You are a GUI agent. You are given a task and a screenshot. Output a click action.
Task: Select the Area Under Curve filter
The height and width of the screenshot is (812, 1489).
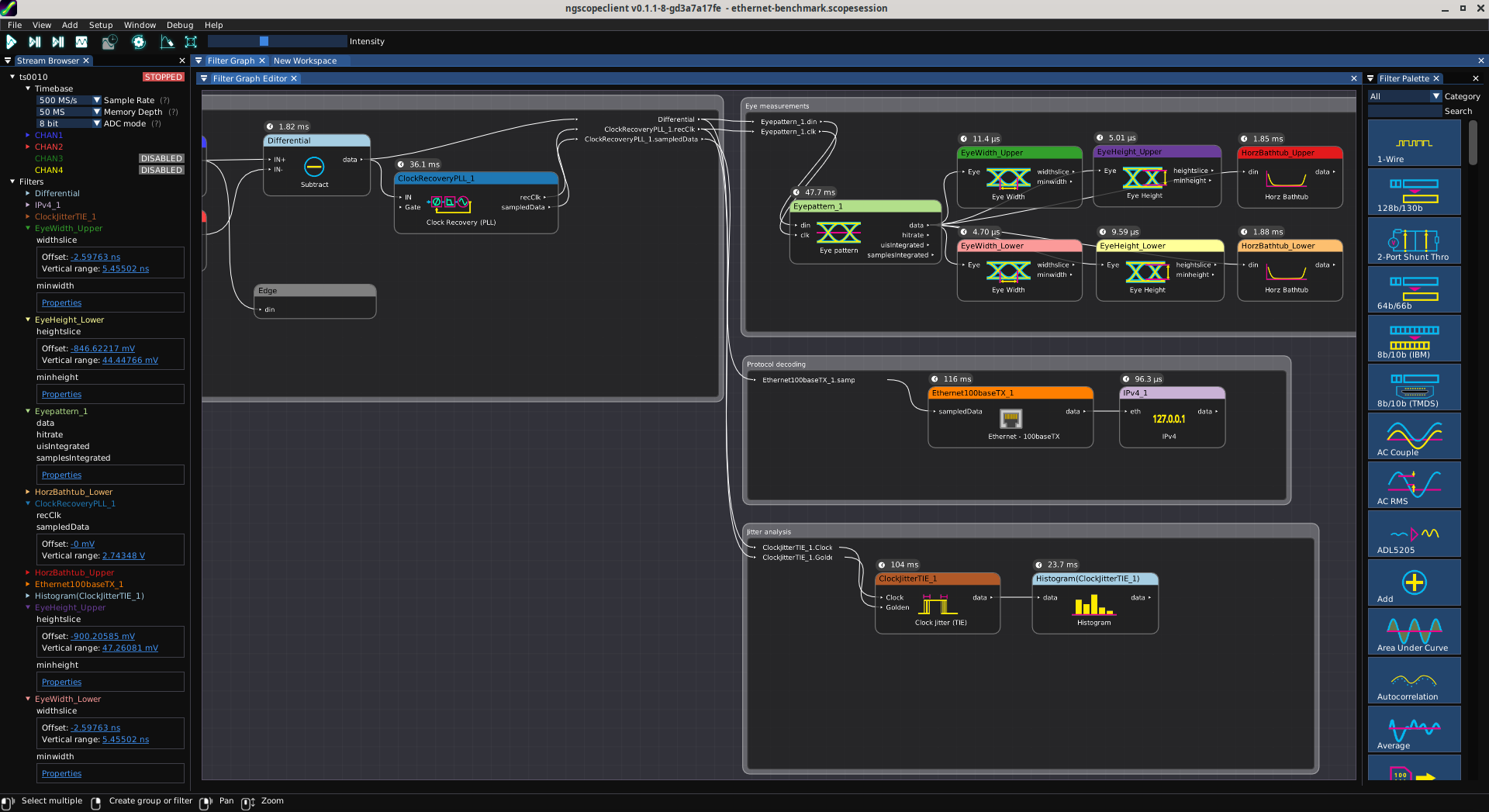click(x=1414, y=633)
